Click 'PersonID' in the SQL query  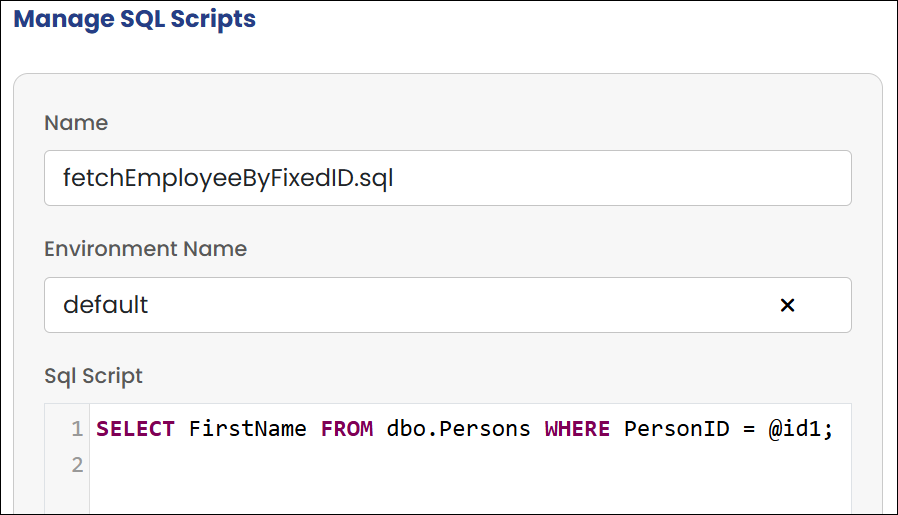click(671, 429)
